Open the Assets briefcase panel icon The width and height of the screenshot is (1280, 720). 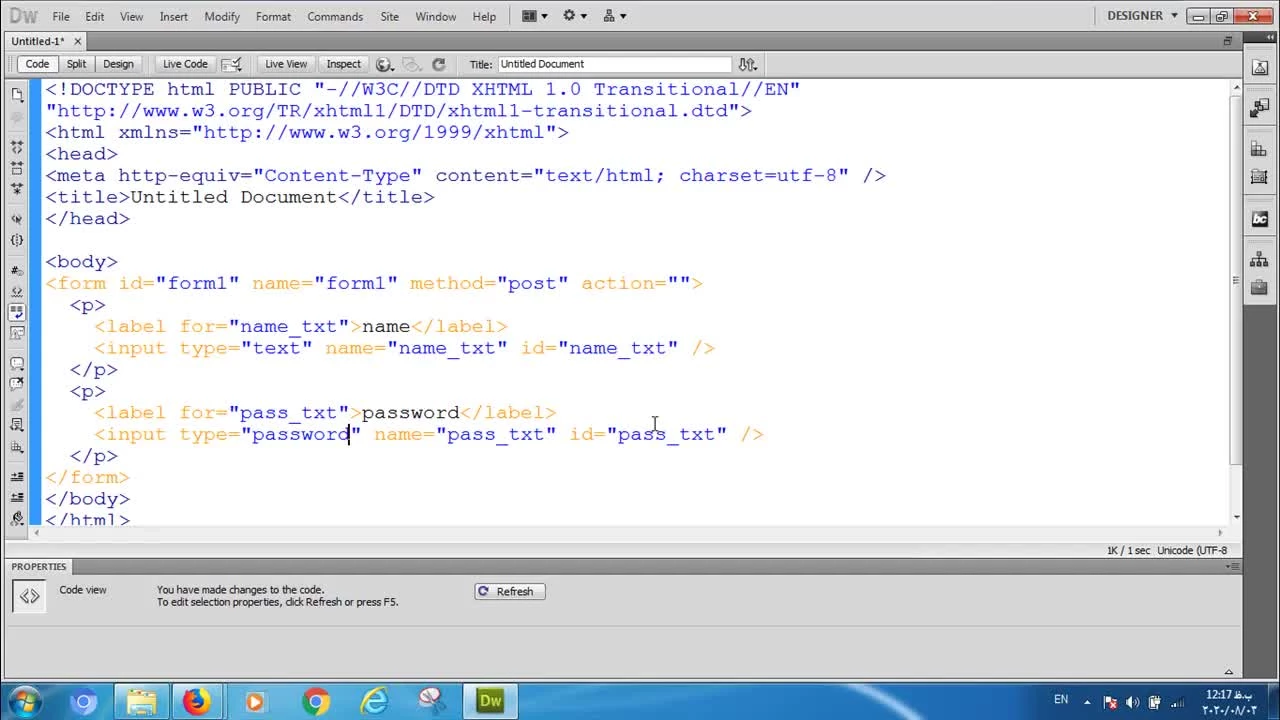coord(1260,288)
